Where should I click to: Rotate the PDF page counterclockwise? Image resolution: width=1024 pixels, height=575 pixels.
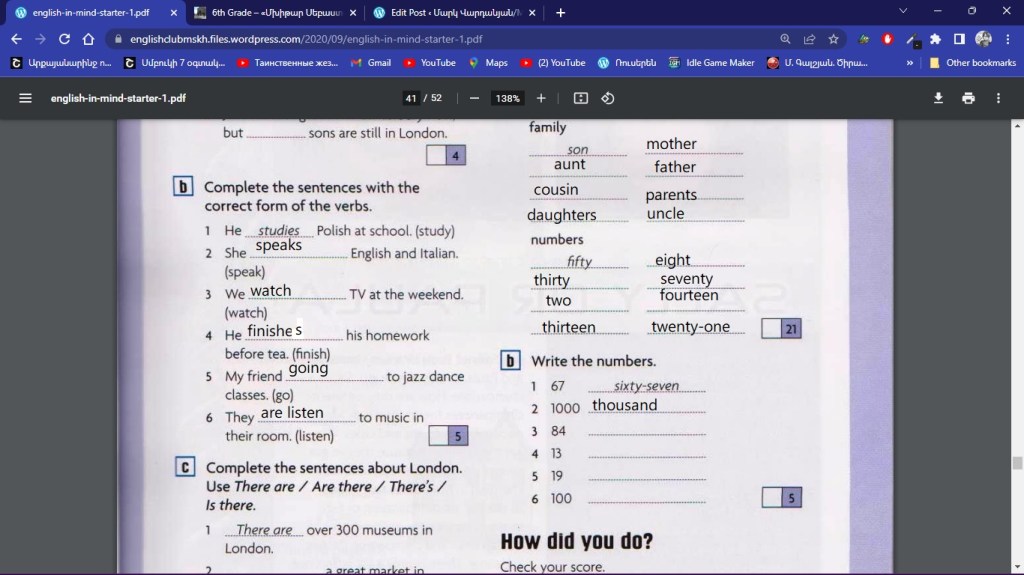pos(607,98)
